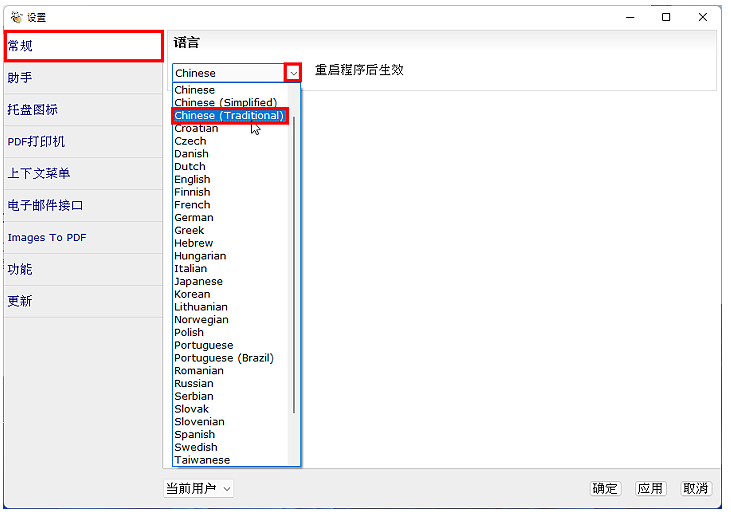Choose Czech language
Screen dimensions: 731x519
click(x=230, y=141)
